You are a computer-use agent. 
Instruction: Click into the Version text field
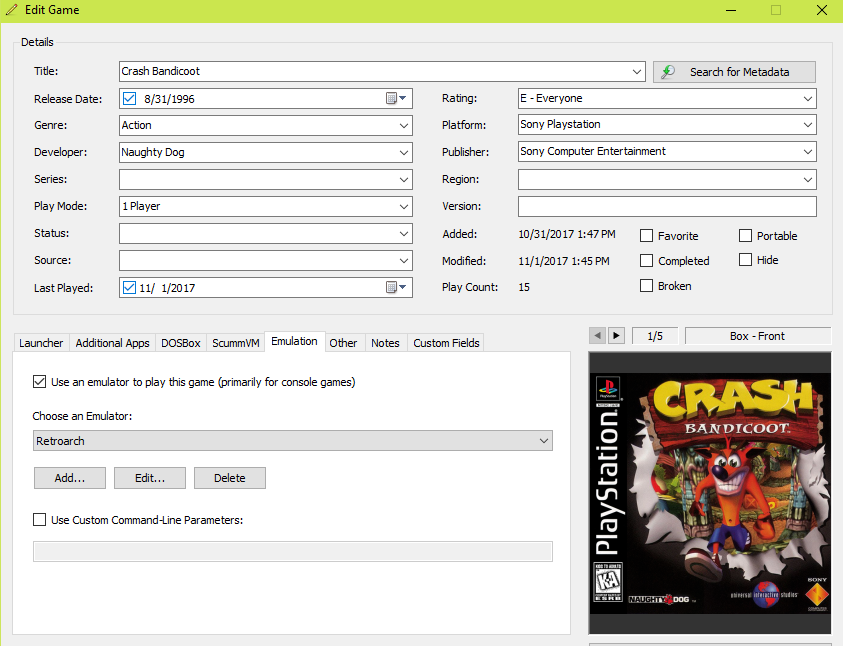(667, 206)
